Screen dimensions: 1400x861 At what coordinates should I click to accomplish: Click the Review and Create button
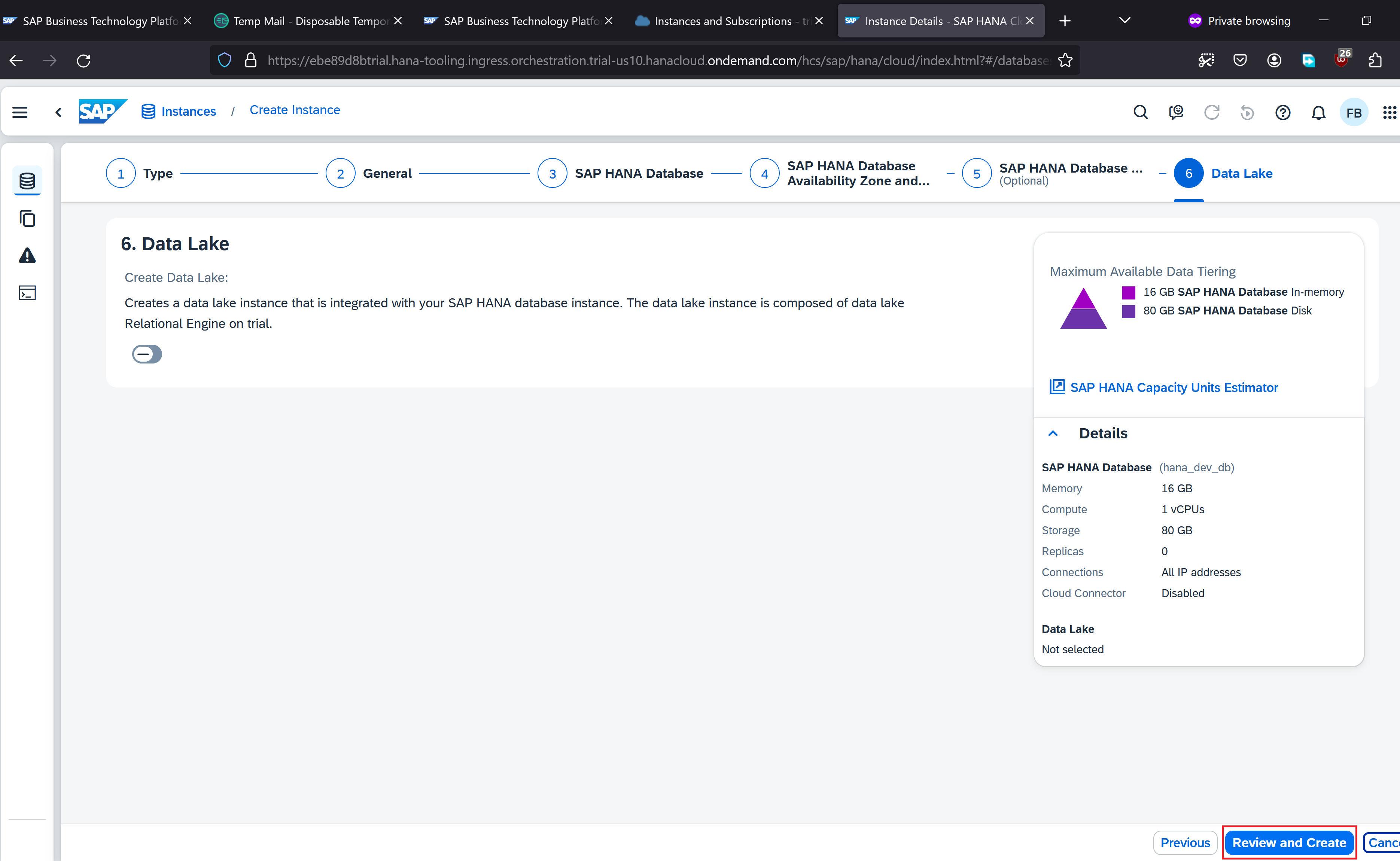coord(1289,843)
